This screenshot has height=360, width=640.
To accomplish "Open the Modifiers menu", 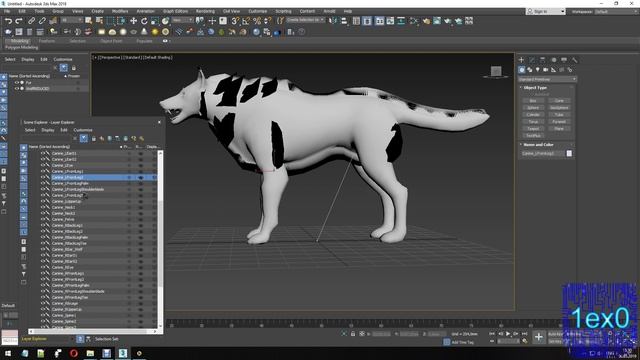I will (x=120, y=11).
